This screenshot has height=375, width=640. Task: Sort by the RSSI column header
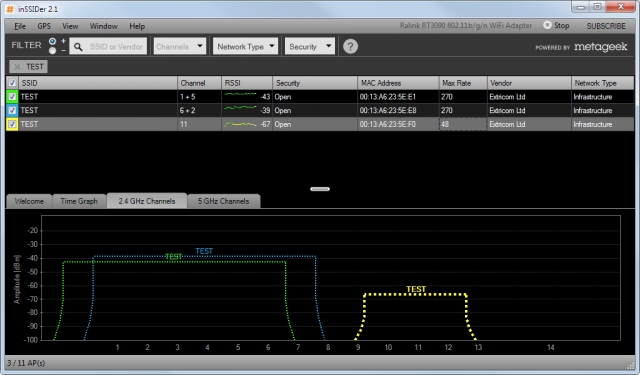tap(247, 83)
